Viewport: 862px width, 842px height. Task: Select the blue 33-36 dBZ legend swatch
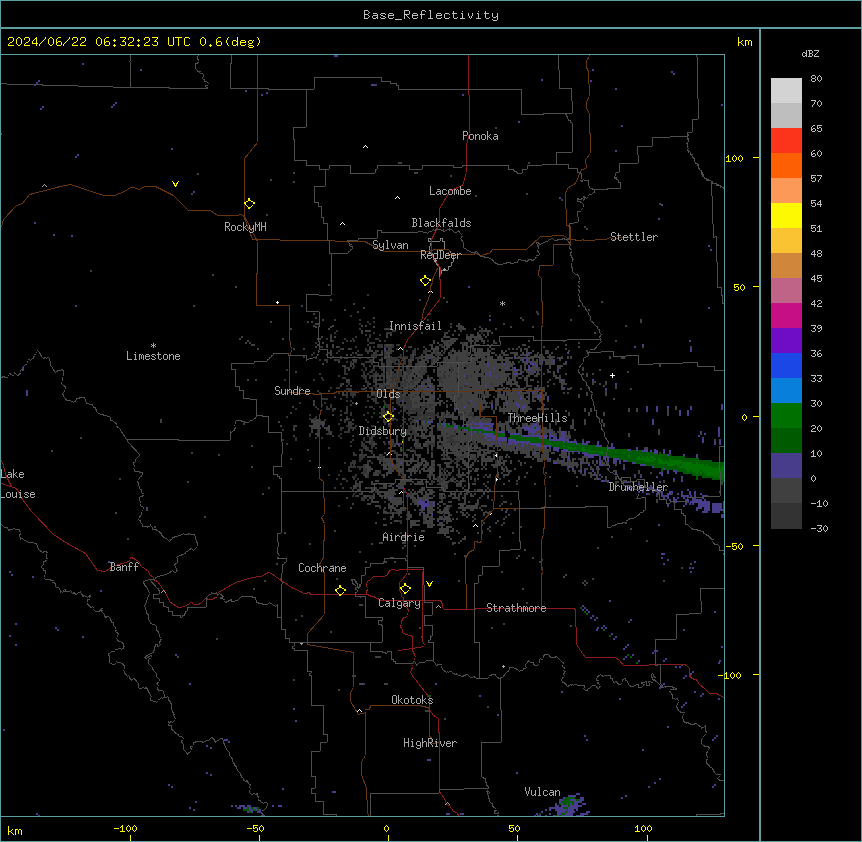786,365
